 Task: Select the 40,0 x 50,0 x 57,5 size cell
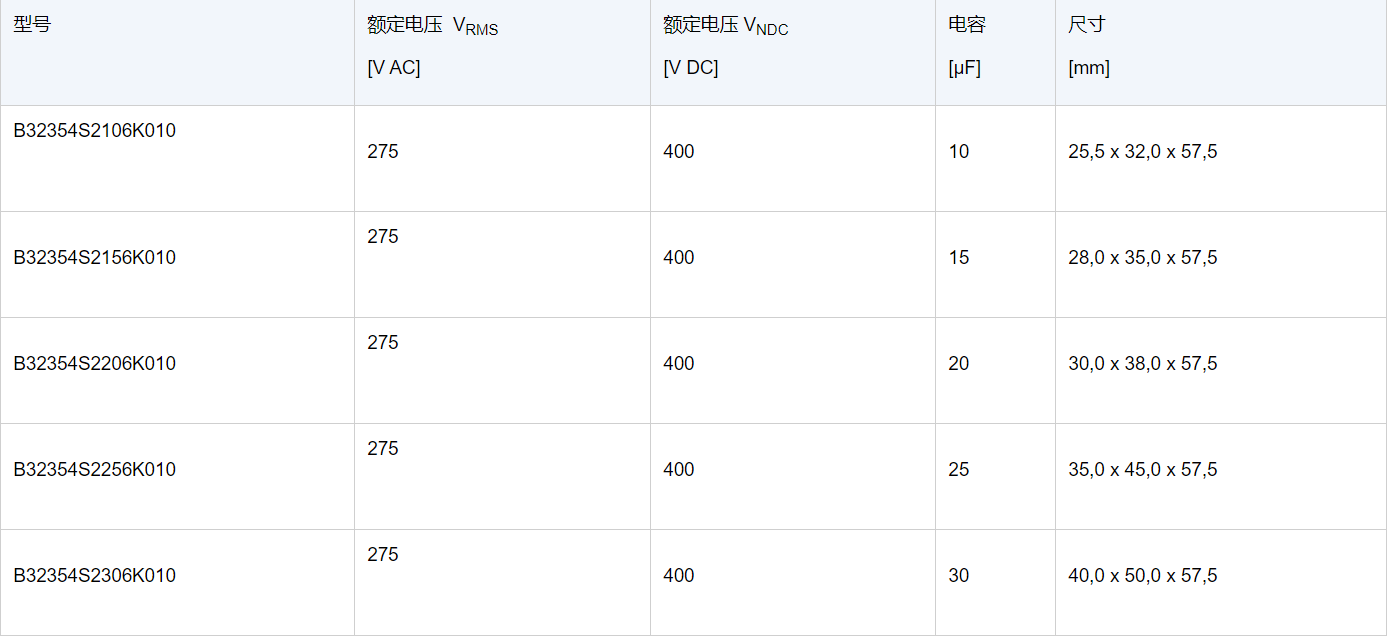pyautogui.click(x=1142, y=576)
